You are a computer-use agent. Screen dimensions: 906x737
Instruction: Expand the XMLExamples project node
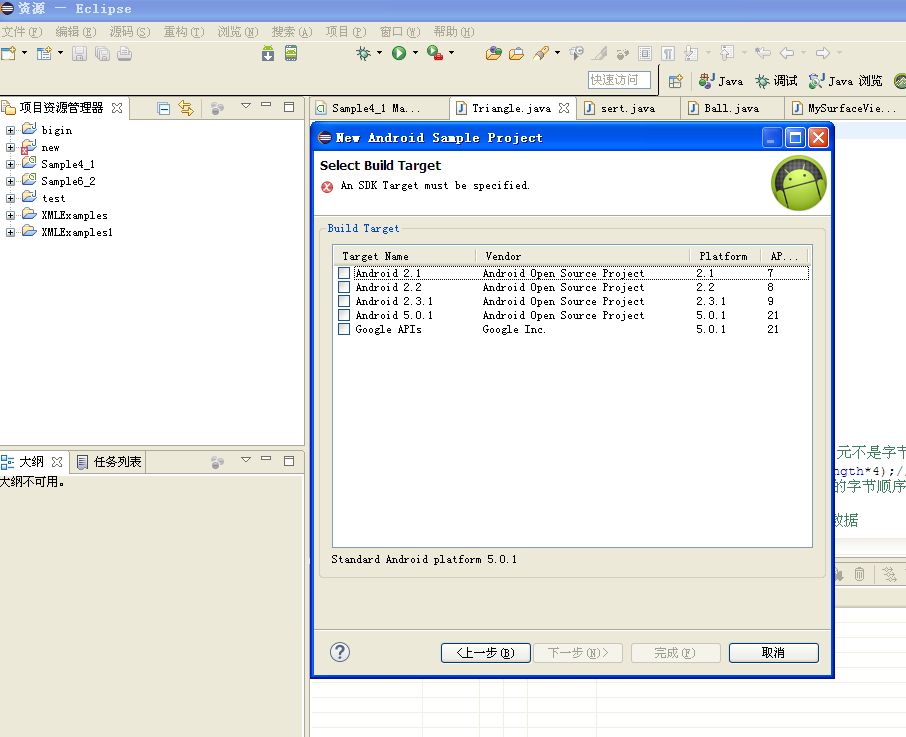point(10,215)
